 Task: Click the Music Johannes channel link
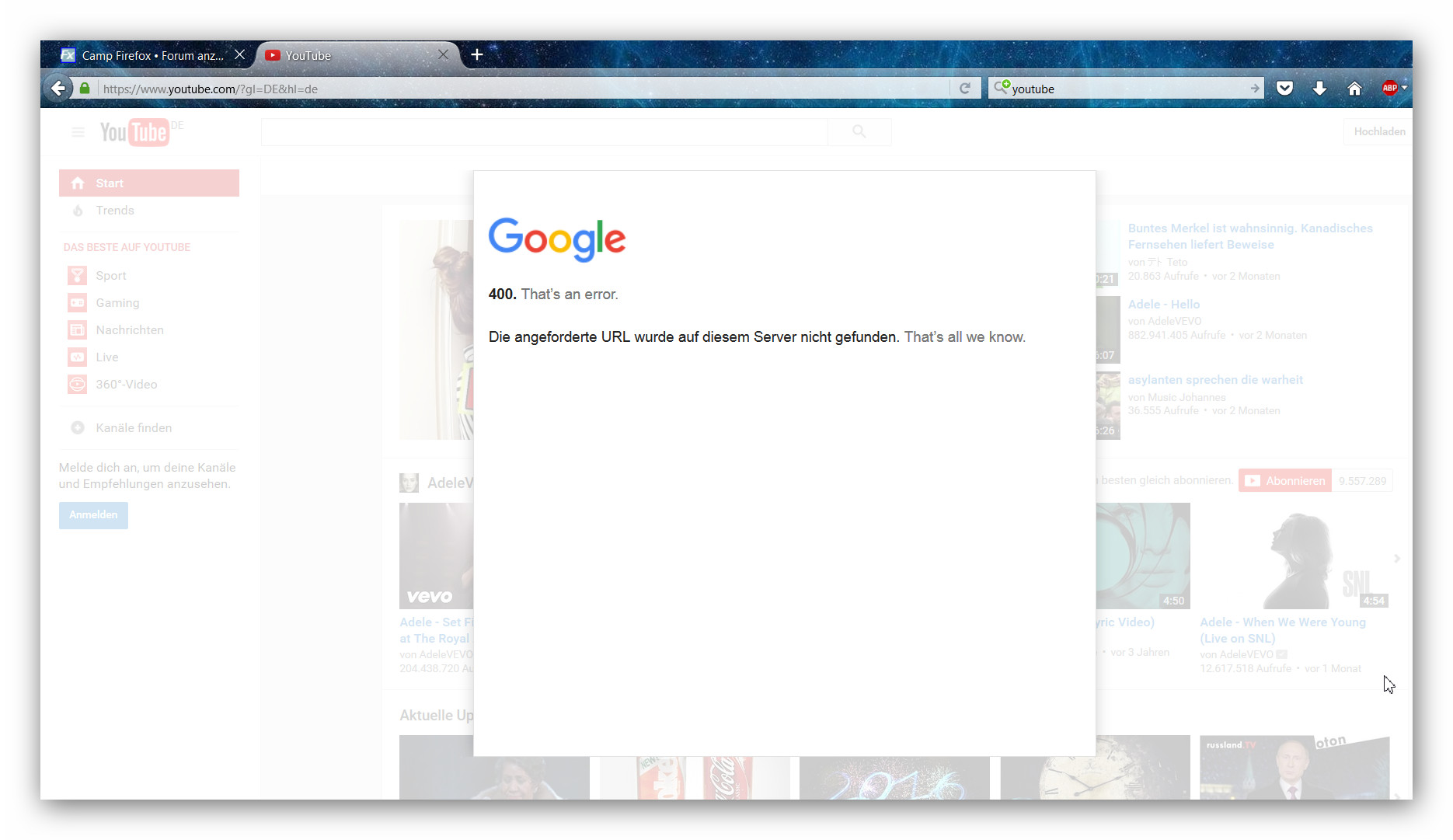1186,397
